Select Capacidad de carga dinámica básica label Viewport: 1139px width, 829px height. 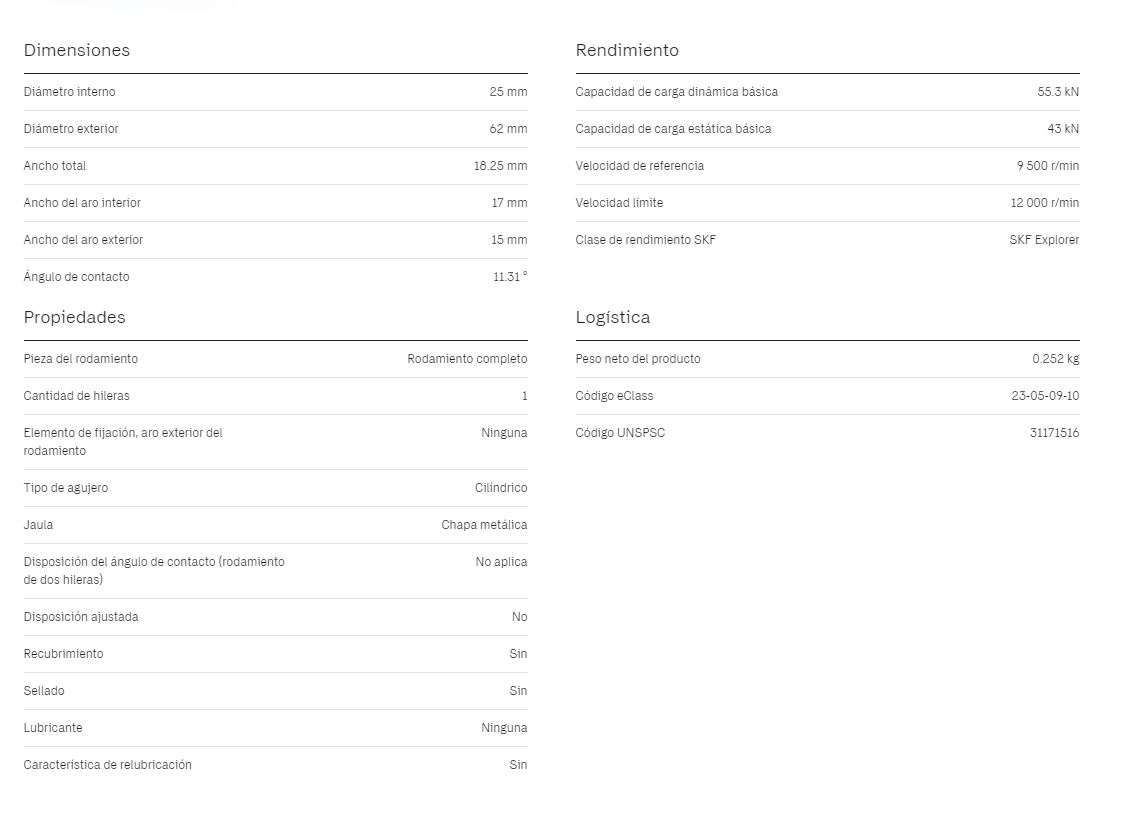pyautogui.click(x=676, y=92)
